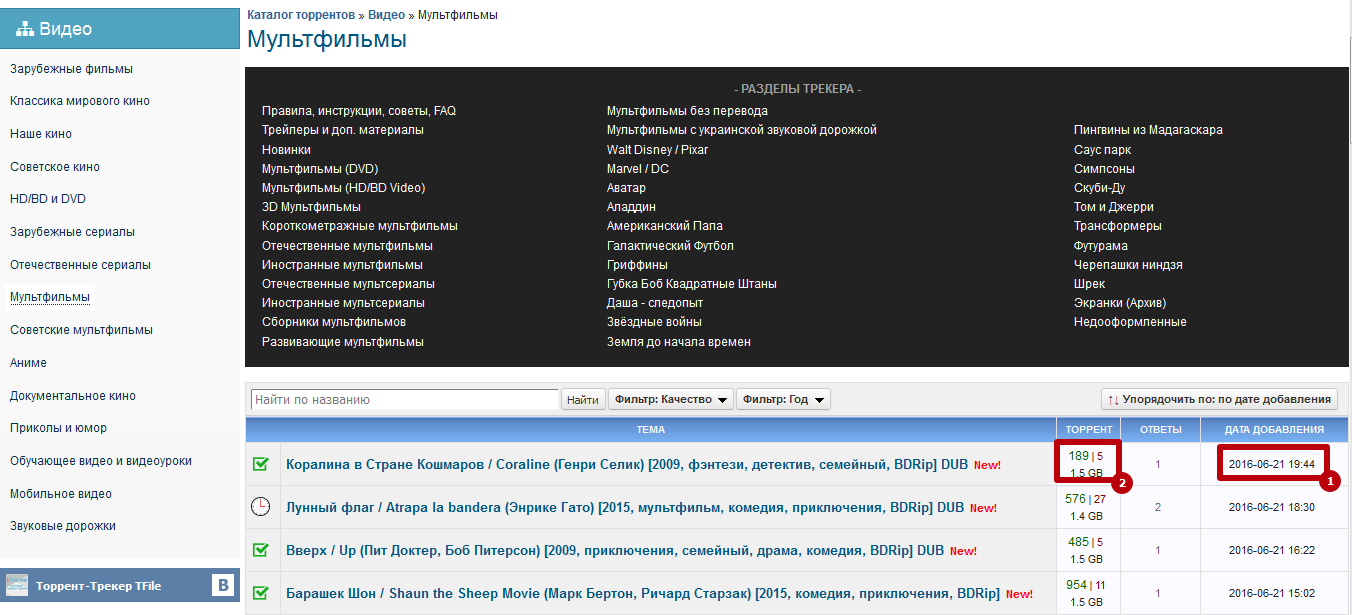Click the ДАТА ДОБАВЛЕНИЯ column header
Image resolution: width=1352 pixels, height=615 pixels.
tap(1274, 429)
